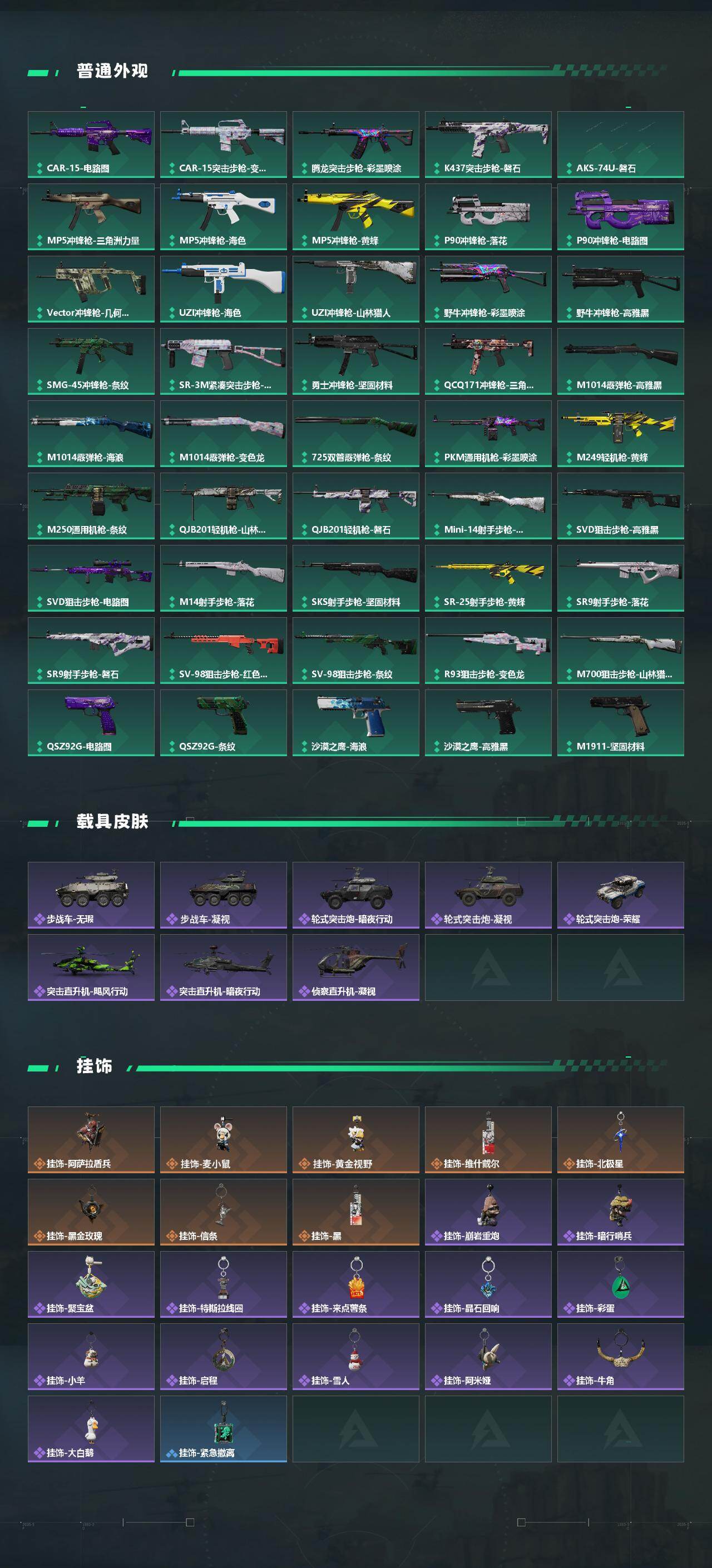Open the 步战车-无瑕 vehicle skin
Viewport: 712px width, 1568px height.
91,895
